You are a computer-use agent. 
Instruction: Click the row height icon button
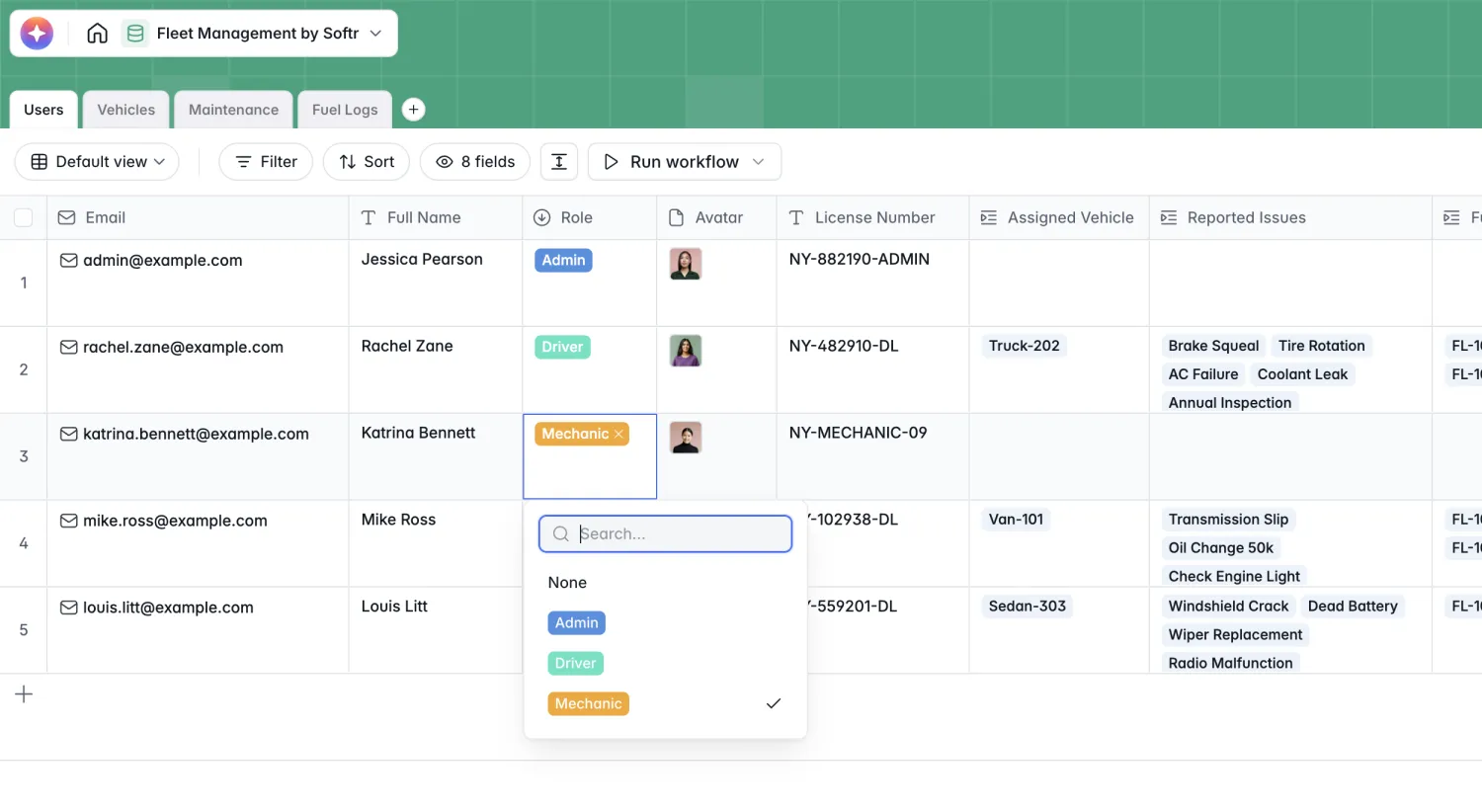point(559,162)
